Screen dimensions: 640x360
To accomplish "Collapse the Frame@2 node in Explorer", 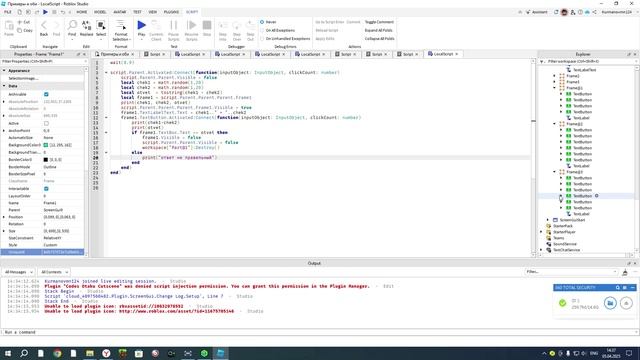I will [x=555, y=124].
